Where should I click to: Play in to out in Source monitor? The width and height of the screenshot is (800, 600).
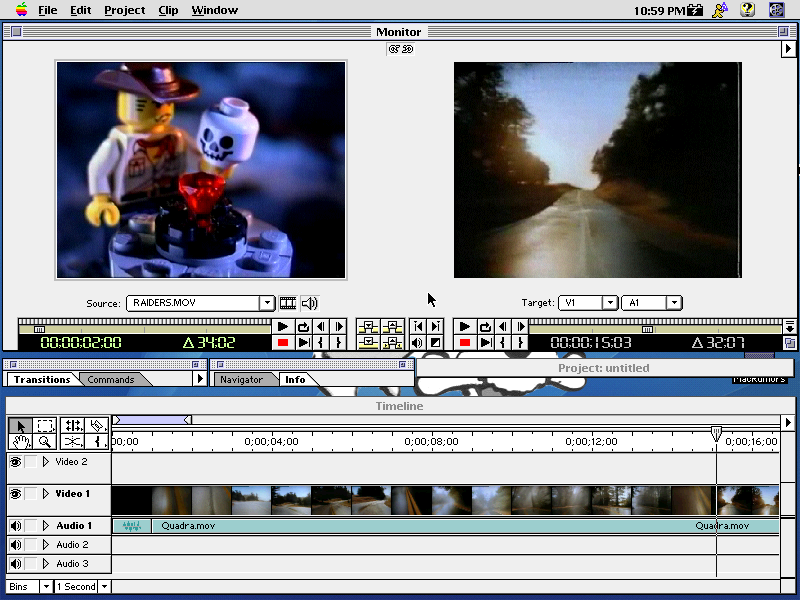click(303, 342)
